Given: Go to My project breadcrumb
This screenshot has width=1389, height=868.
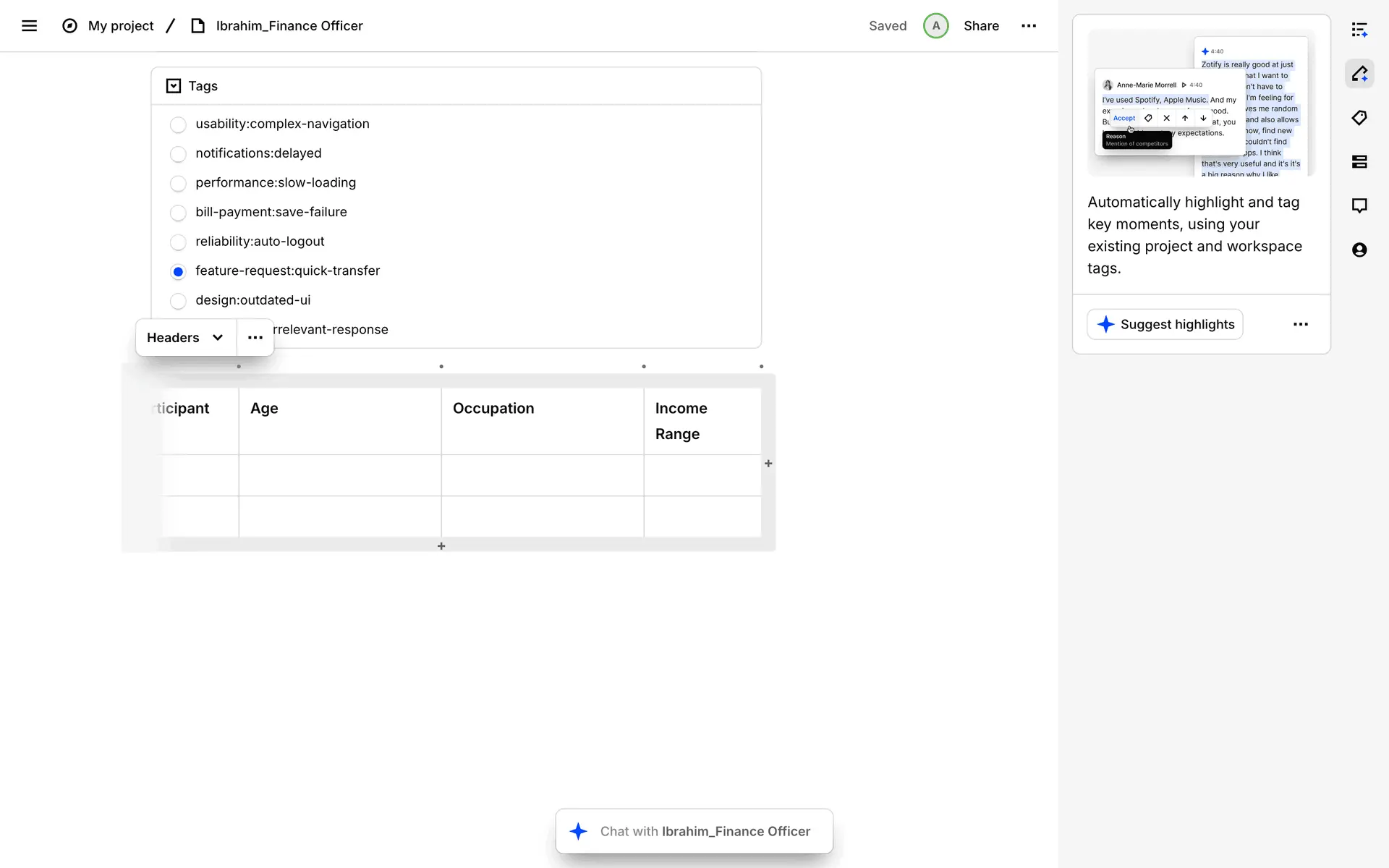Looking at the screenshot, I should [x=121, y=26].
